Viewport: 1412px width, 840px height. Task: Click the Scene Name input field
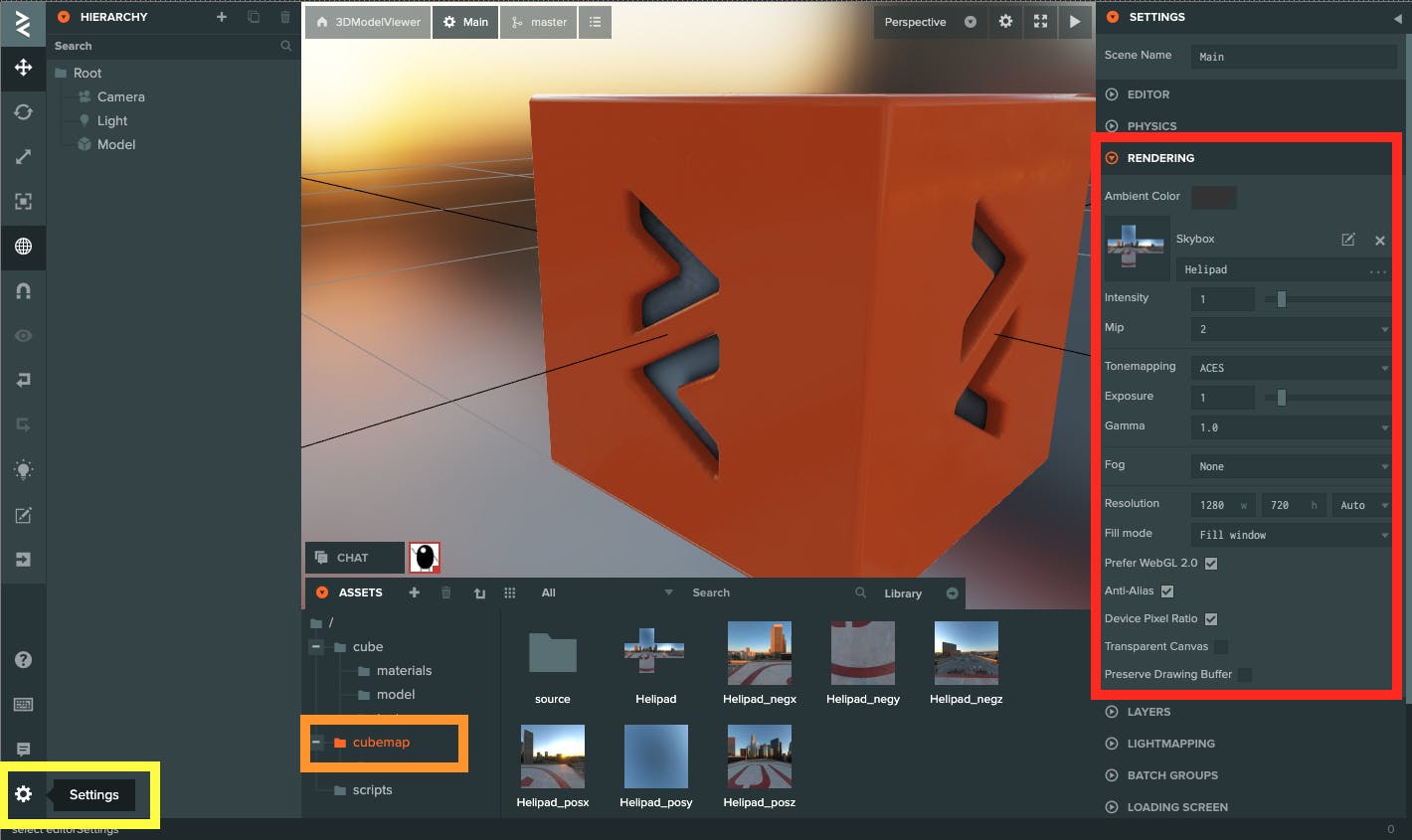pyautogui.click(x=1294, y=57)
